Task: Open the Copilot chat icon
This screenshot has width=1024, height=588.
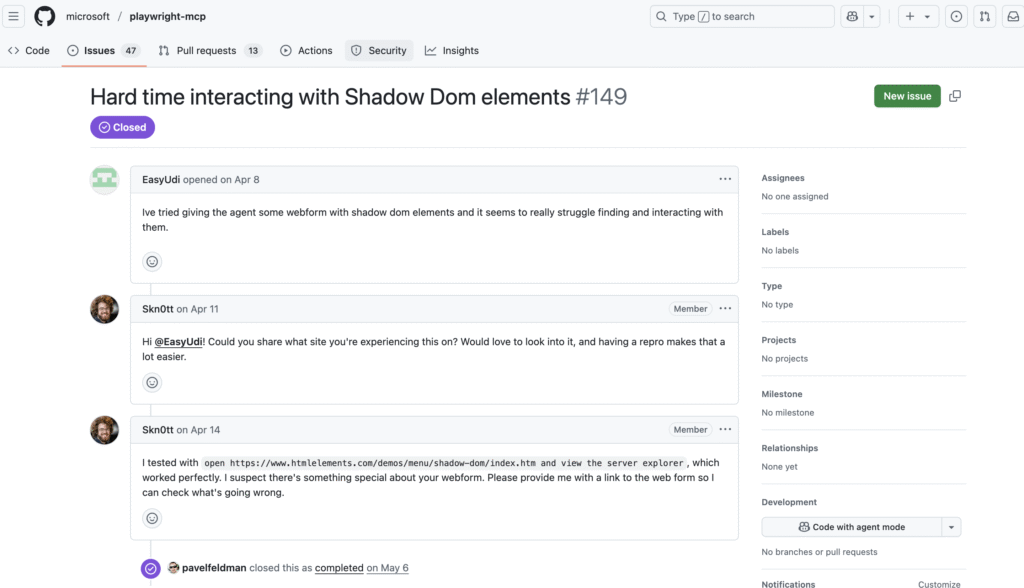Action: (x=852, y=16)
